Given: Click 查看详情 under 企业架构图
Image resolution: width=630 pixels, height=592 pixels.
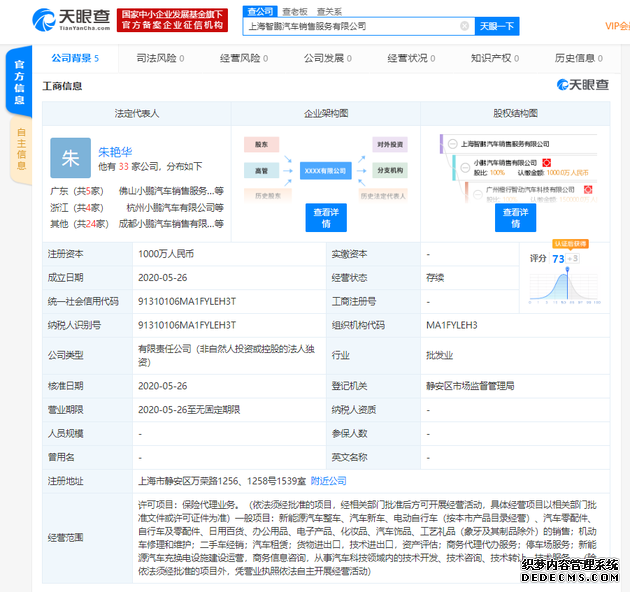Looking at the screenshot, I should coord(326,217).
